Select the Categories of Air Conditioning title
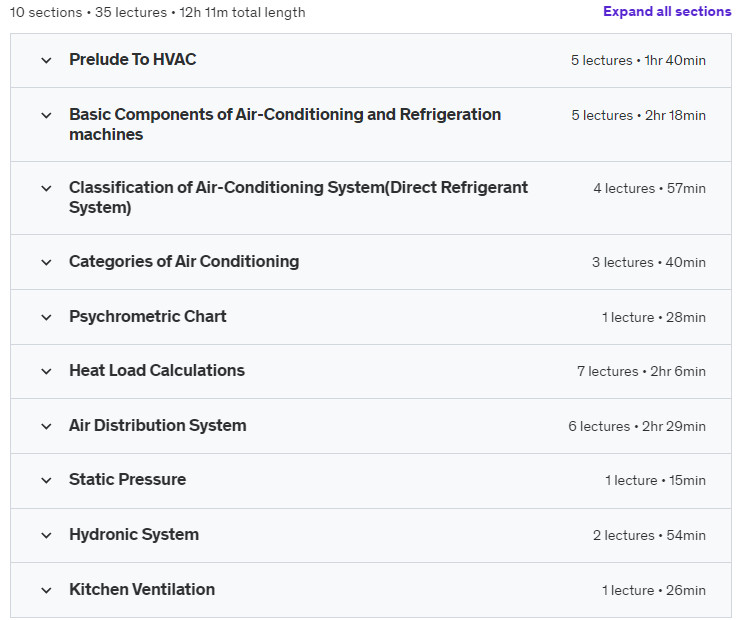Screen dimensions: 742x620 pos(184,261)
